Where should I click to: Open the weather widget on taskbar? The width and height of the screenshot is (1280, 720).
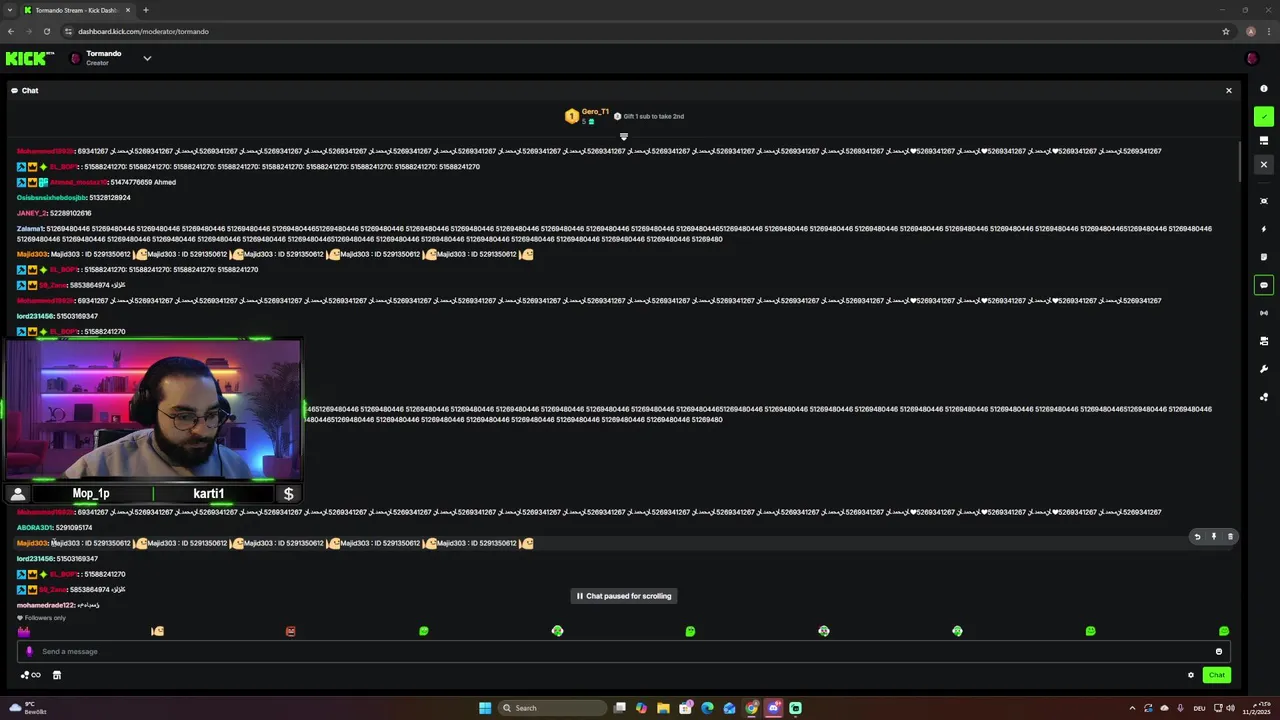[x=28, y=708]
